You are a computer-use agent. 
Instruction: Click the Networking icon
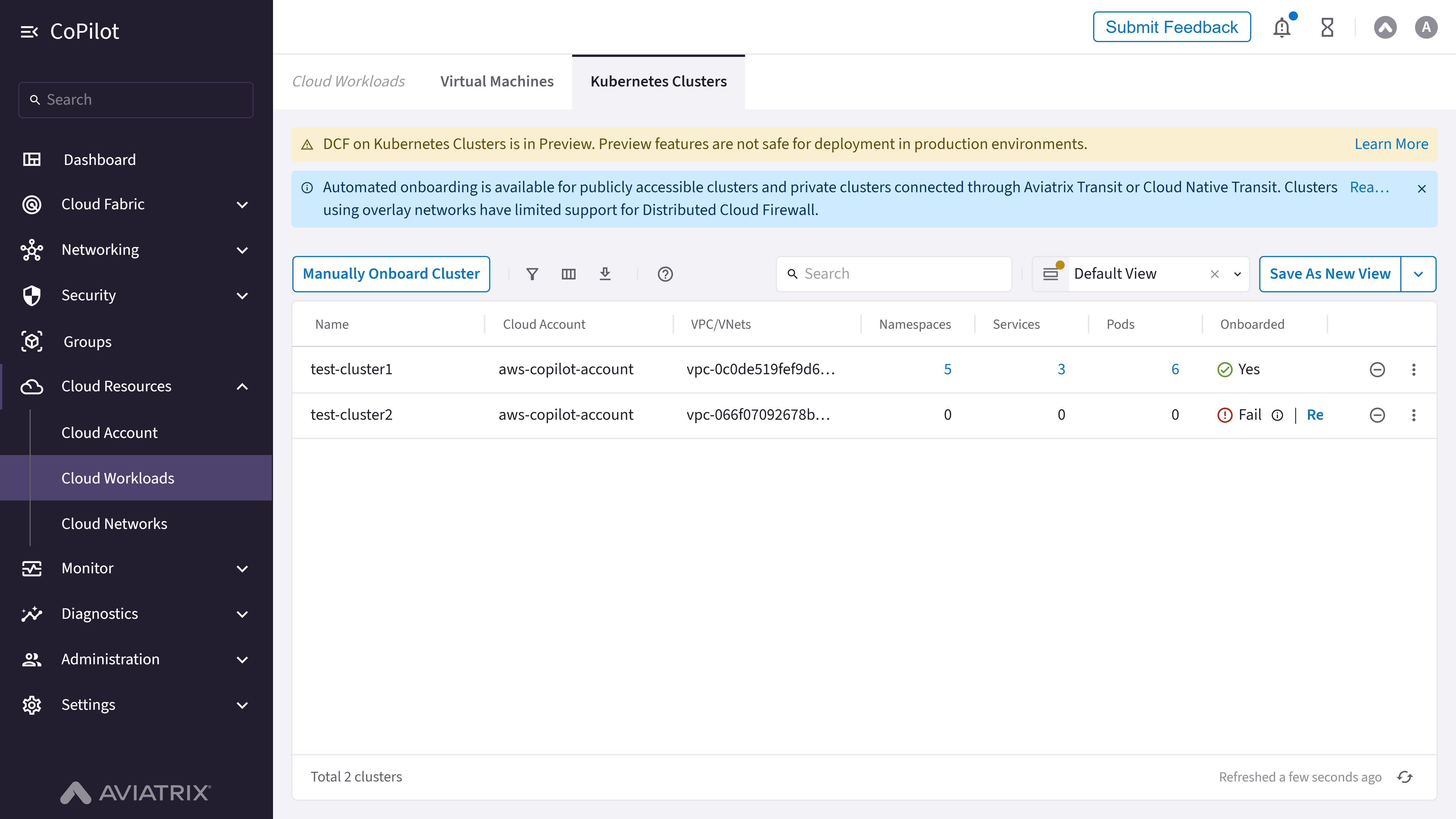32,250
